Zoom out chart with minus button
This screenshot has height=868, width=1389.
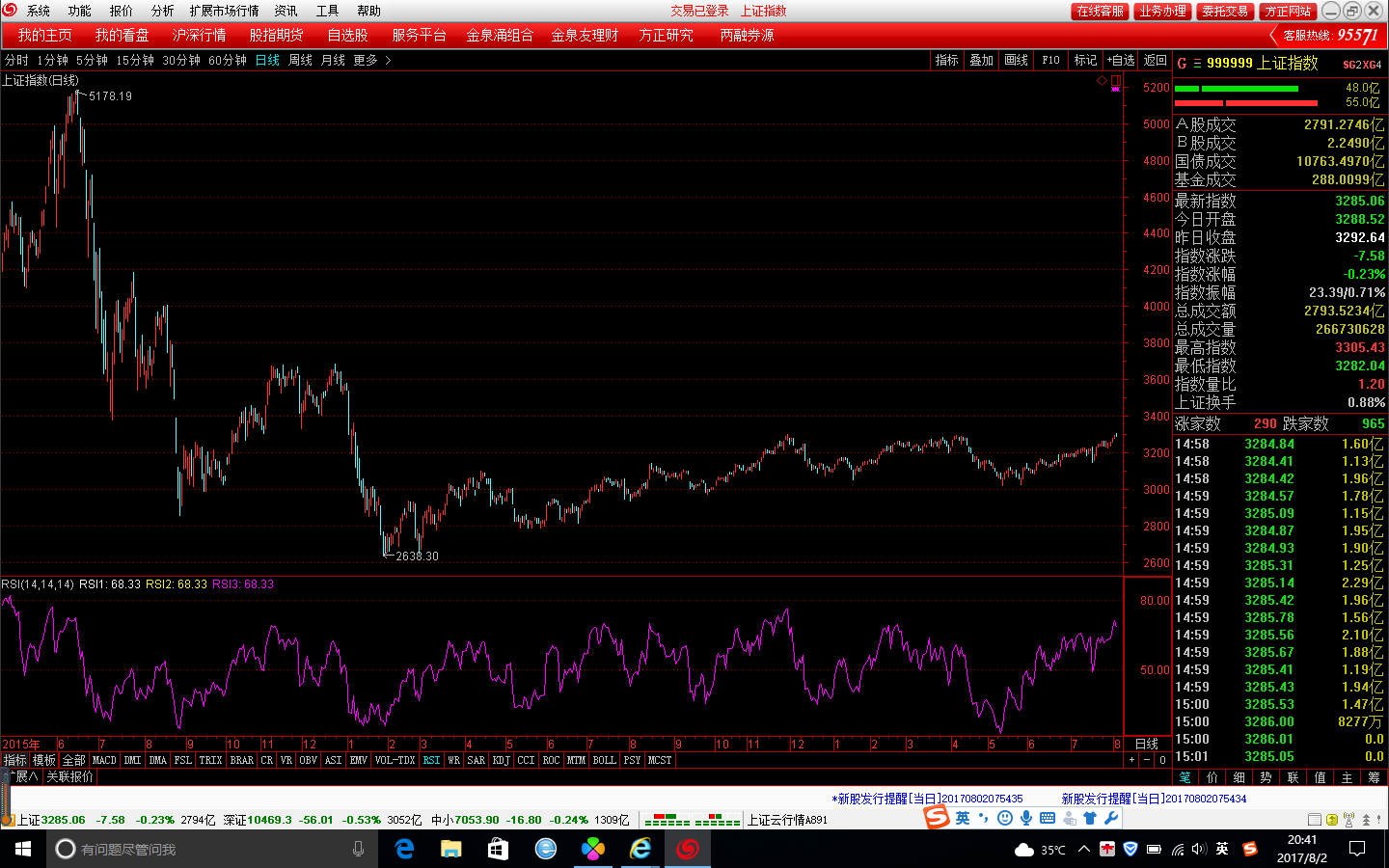click(1147, 760)
